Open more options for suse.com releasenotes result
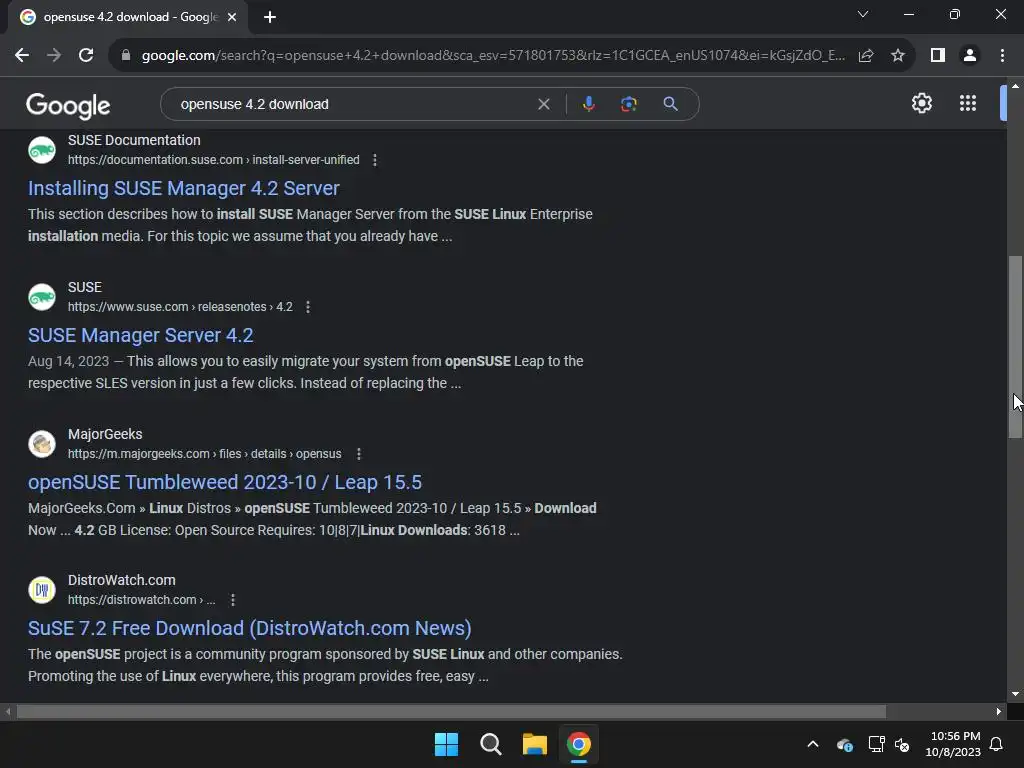This screenshot has height=768, width=1024. coord(308,307)
